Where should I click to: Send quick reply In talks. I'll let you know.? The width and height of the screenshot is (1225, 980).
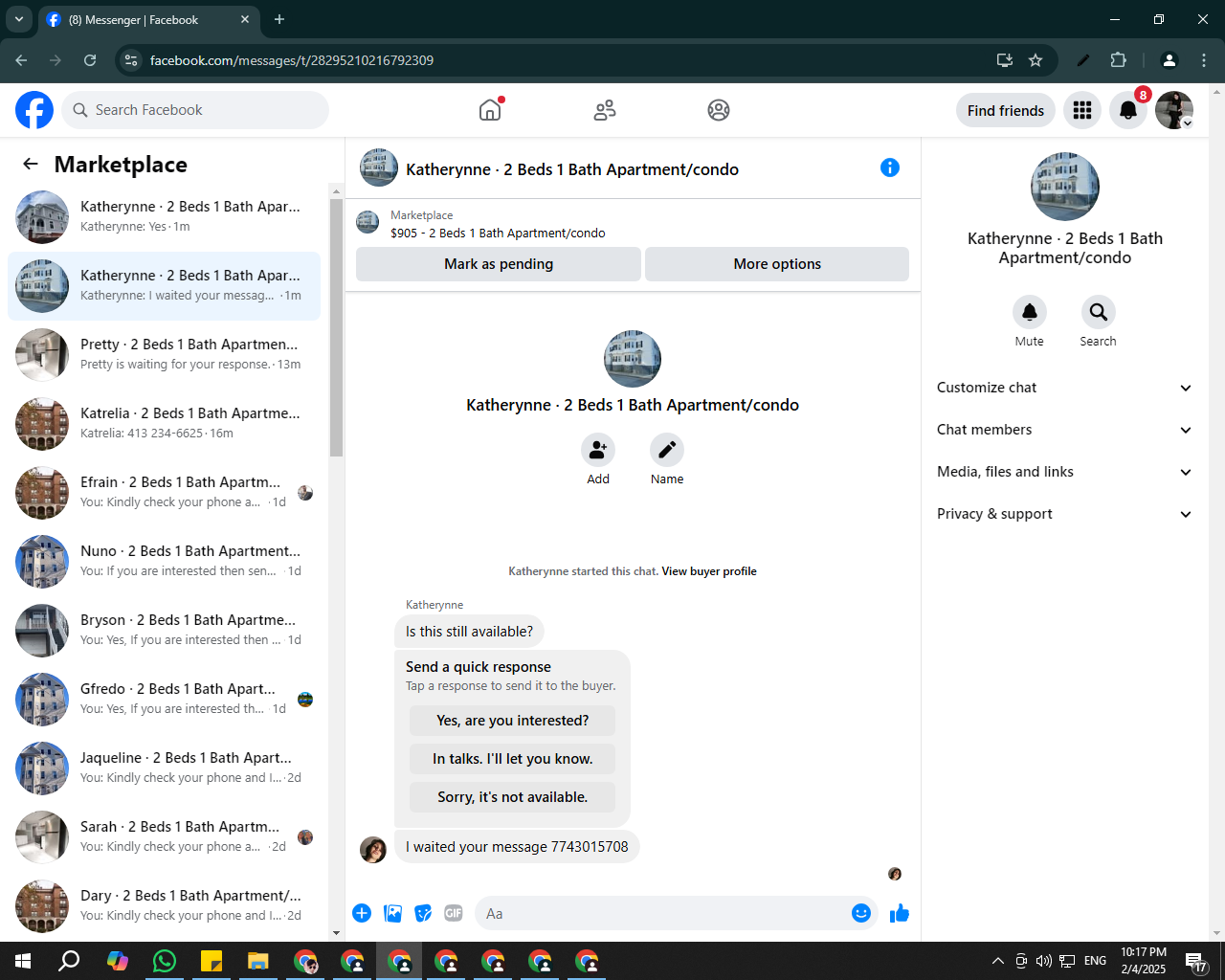click(x=513, y=759)
